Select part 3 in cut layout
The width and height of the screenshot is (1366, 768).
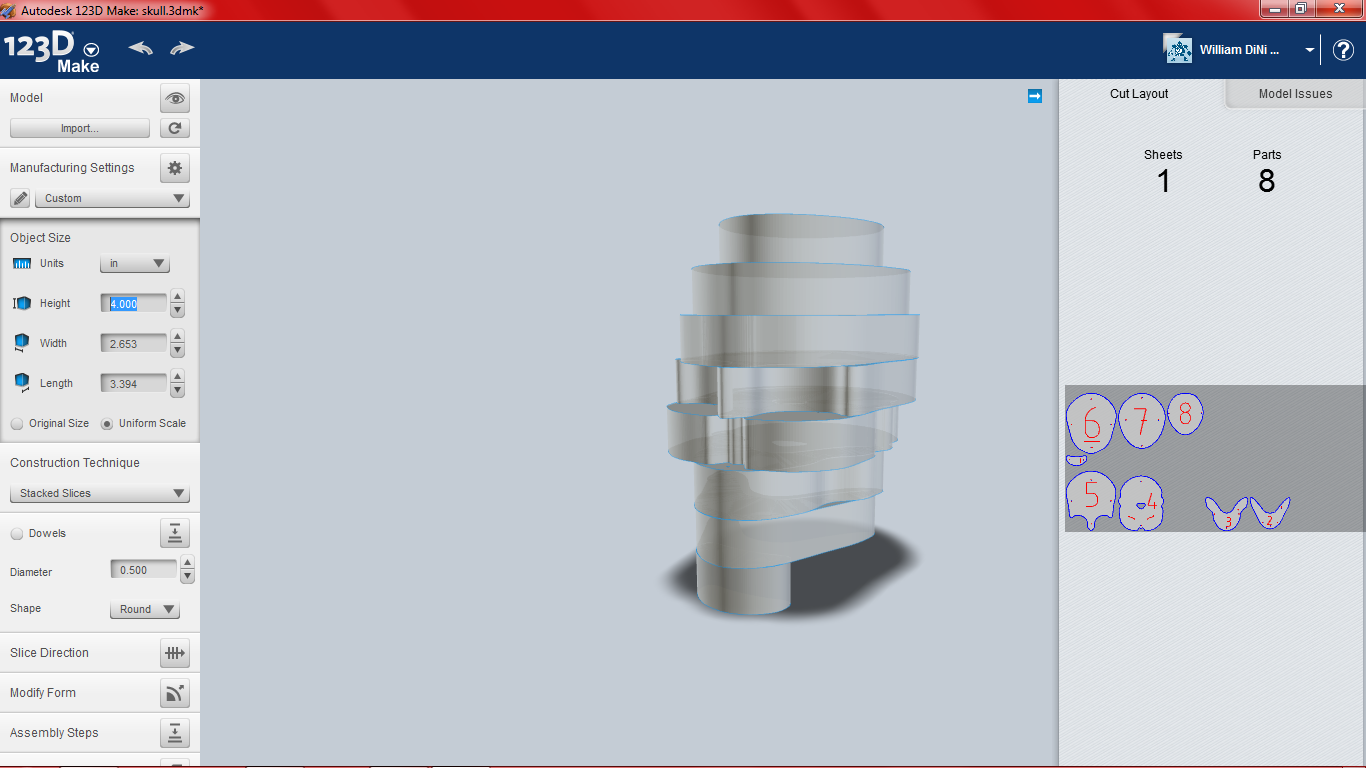click(x=1226, y=513)
